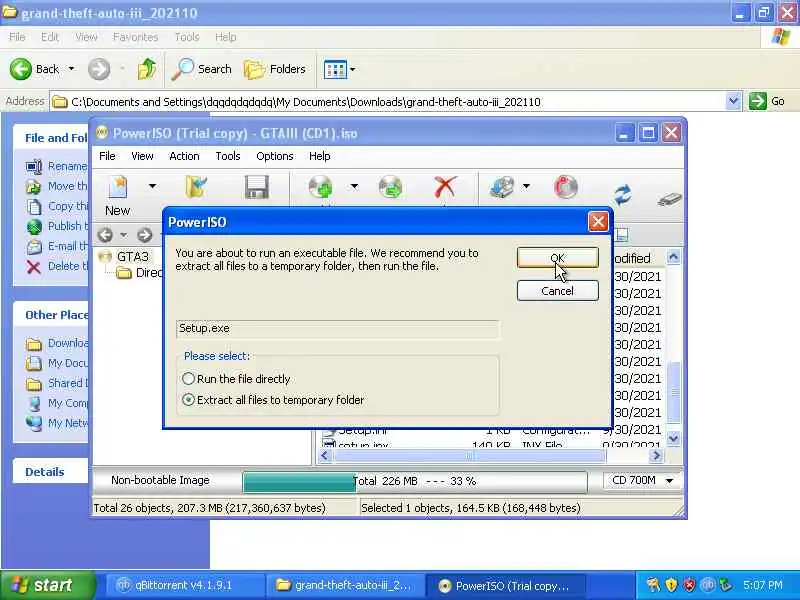Open PowerISO Tools menu
Viewport: 800px width, 600px height.
pyautogui.click(x=228, y=156)
